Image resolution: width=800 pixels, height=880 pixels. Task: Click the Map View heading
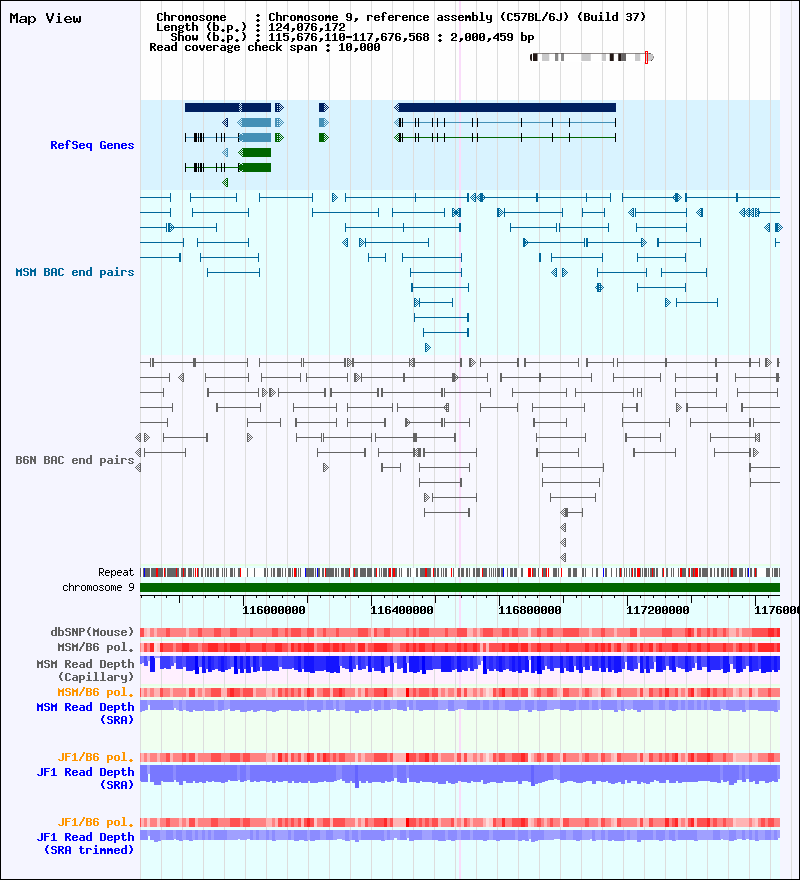[45, 19]
